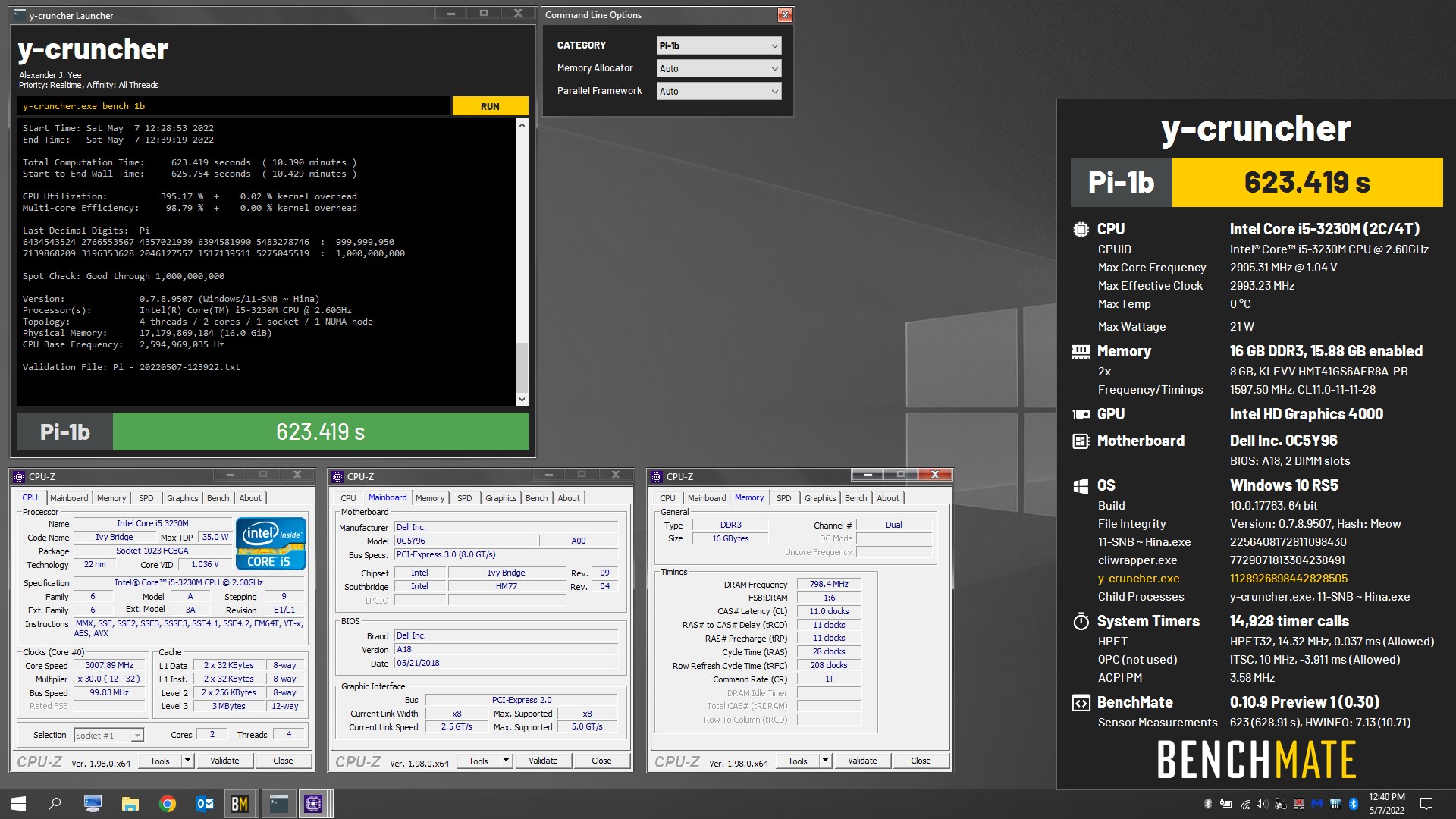Click the computer monitor taskbar icon
This screenshot has height=819, width=1456.
(x=93, y=804)
